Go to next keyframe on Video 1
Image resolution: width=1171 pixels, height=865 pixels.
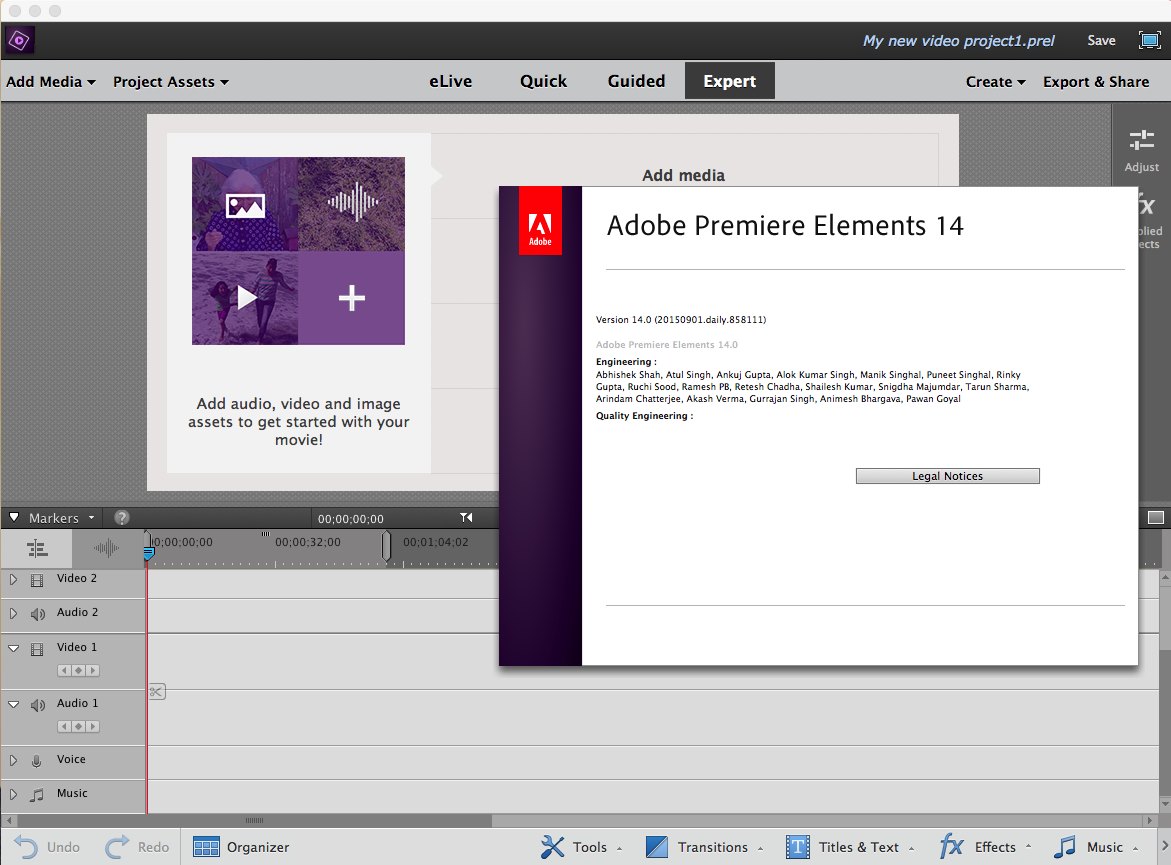pyautogui.click(x=93, y=671)
